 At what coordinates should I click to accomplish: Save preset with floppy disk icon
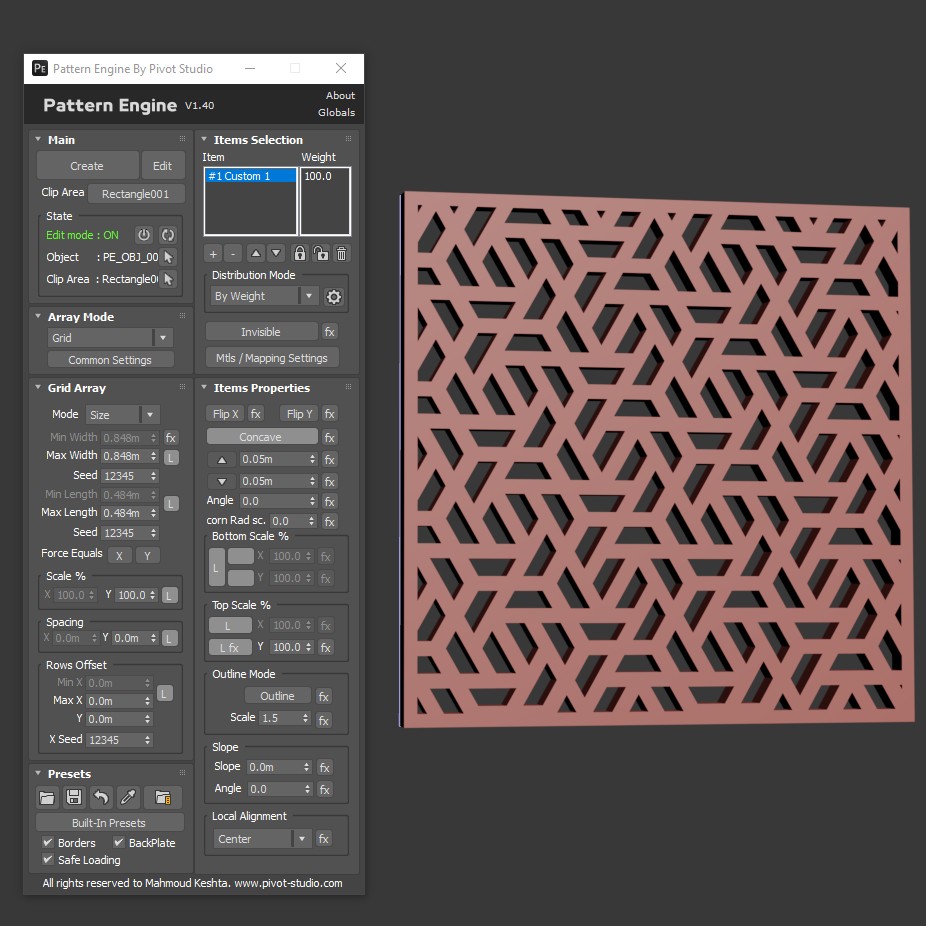(74, 798)
